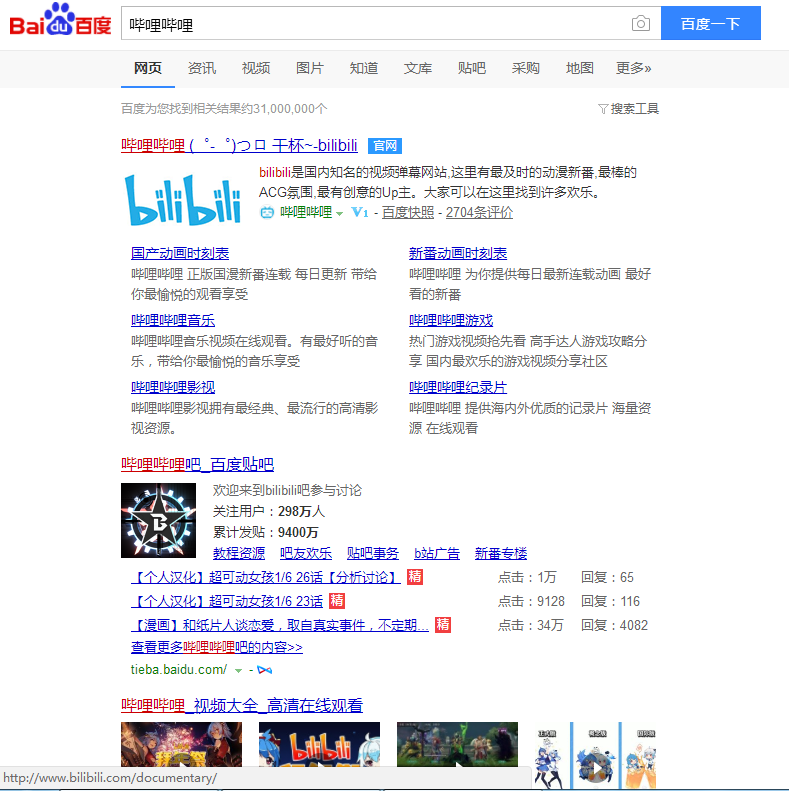Open the 搜索工具 filter options
The height and width of the screenshot is (791, 789).
(628, 108)
